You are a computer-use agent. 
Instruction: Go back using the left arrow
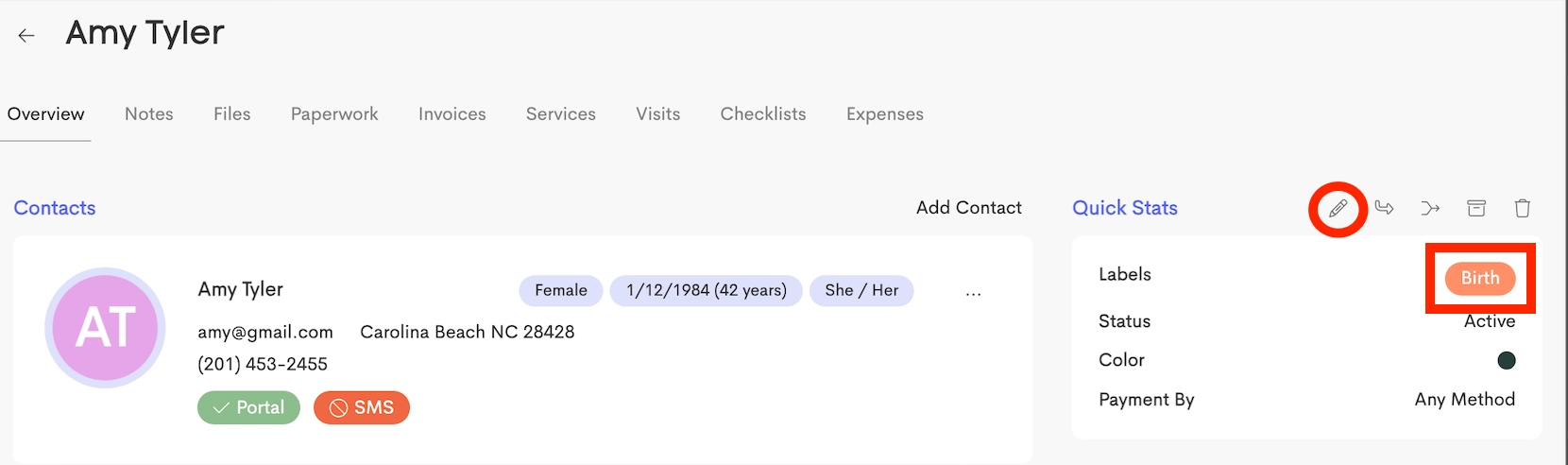tap(26, 36)
